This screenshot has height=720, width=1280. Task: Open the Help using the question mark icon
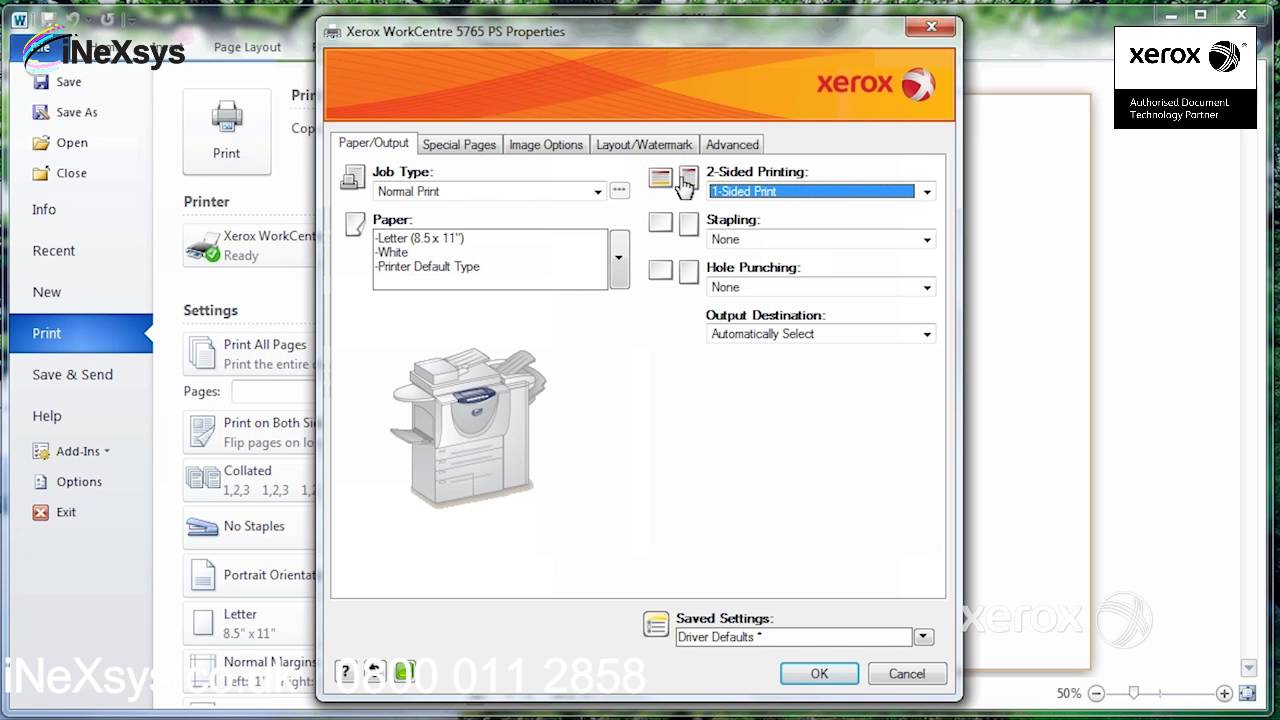(x=345, y=672)
